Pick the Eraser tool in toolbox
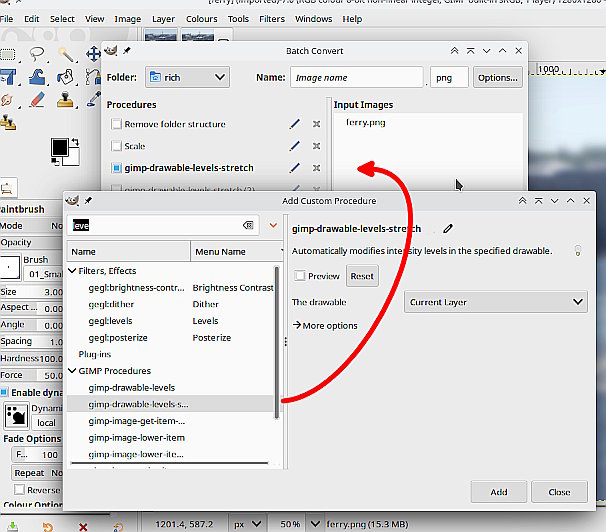The height and width of the screenshot is (532, 606). click(38, 100)
